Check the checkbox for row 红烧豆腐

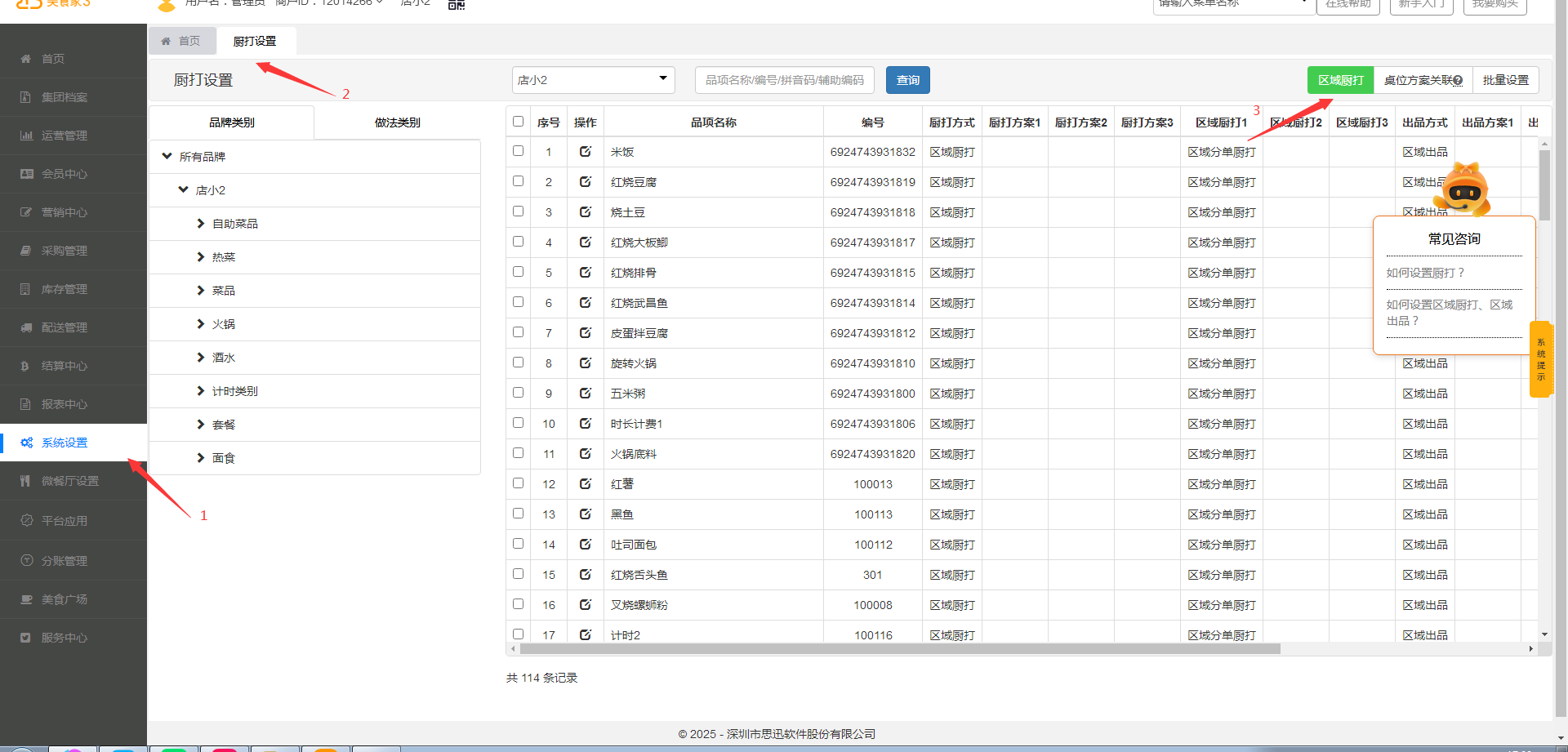click(518, 181)
